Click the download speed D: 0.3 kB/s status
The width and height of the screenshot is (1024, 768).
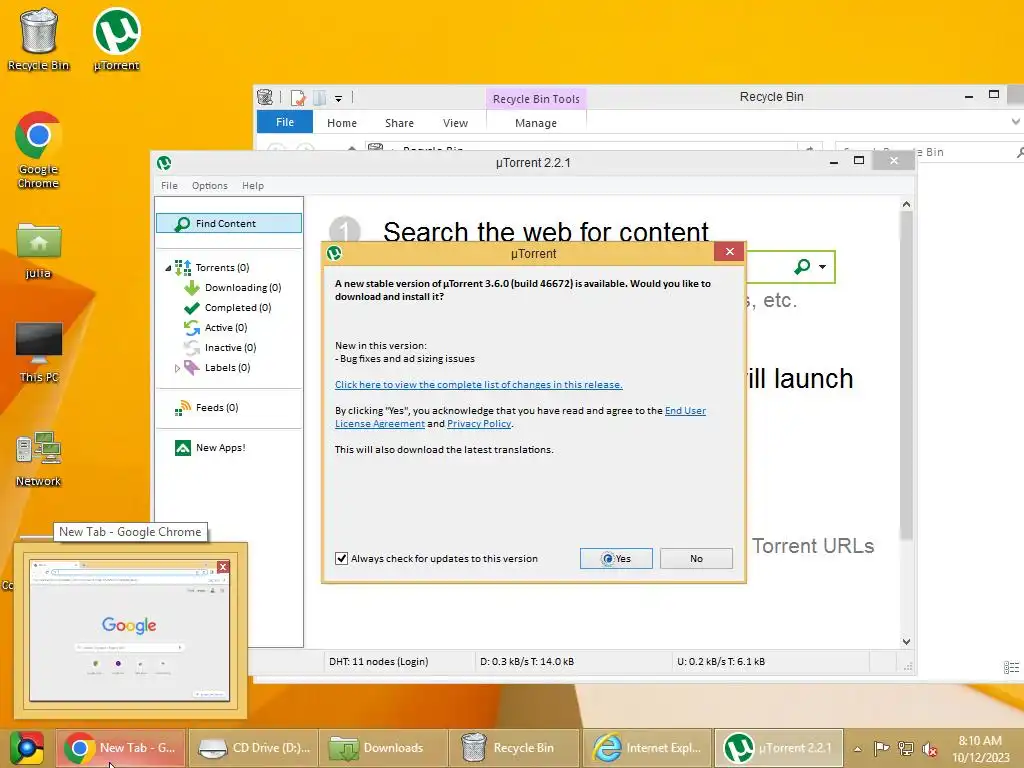[526, 662]
